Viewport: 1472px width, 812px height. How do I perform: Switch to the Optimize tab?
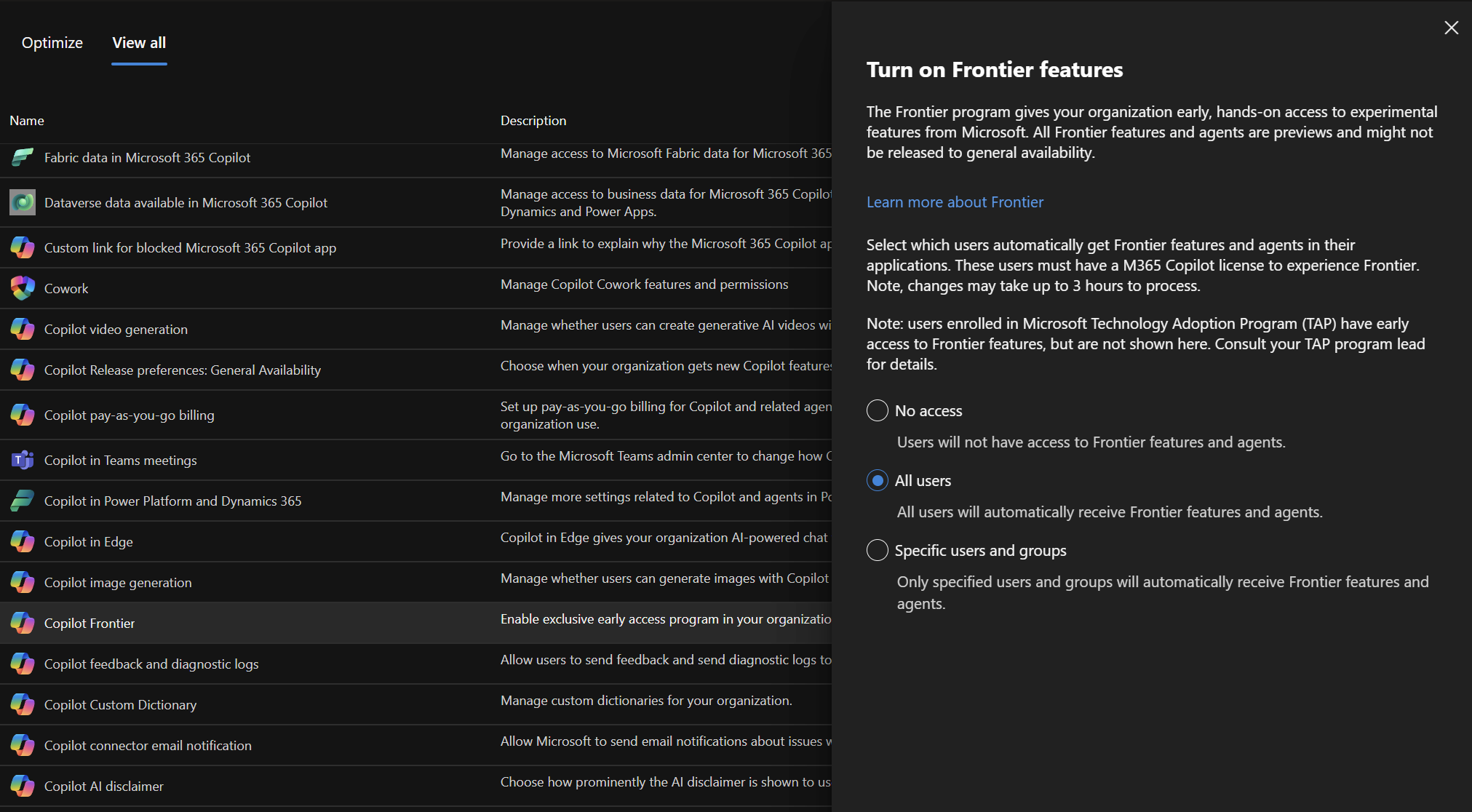pos(52,42)
